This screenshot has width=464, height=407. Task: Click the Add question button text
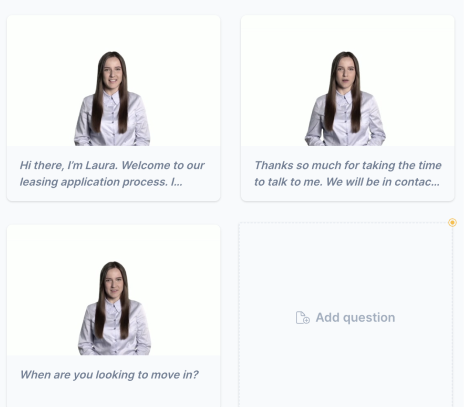[x=355, y=318]
